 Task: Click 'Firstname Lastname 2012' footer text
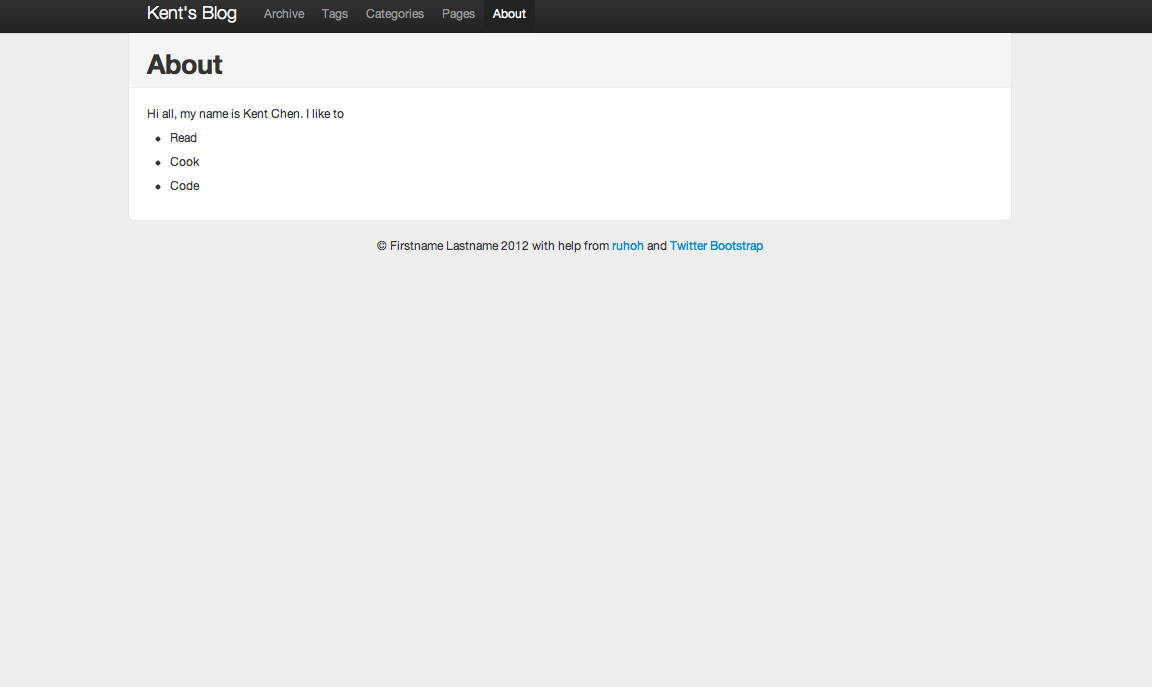click(x=459, y=246)
